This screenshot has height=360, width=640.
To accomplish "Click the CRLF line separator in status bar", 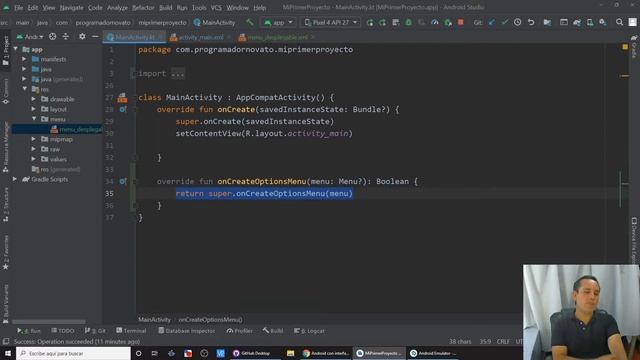I will [503, 341].
